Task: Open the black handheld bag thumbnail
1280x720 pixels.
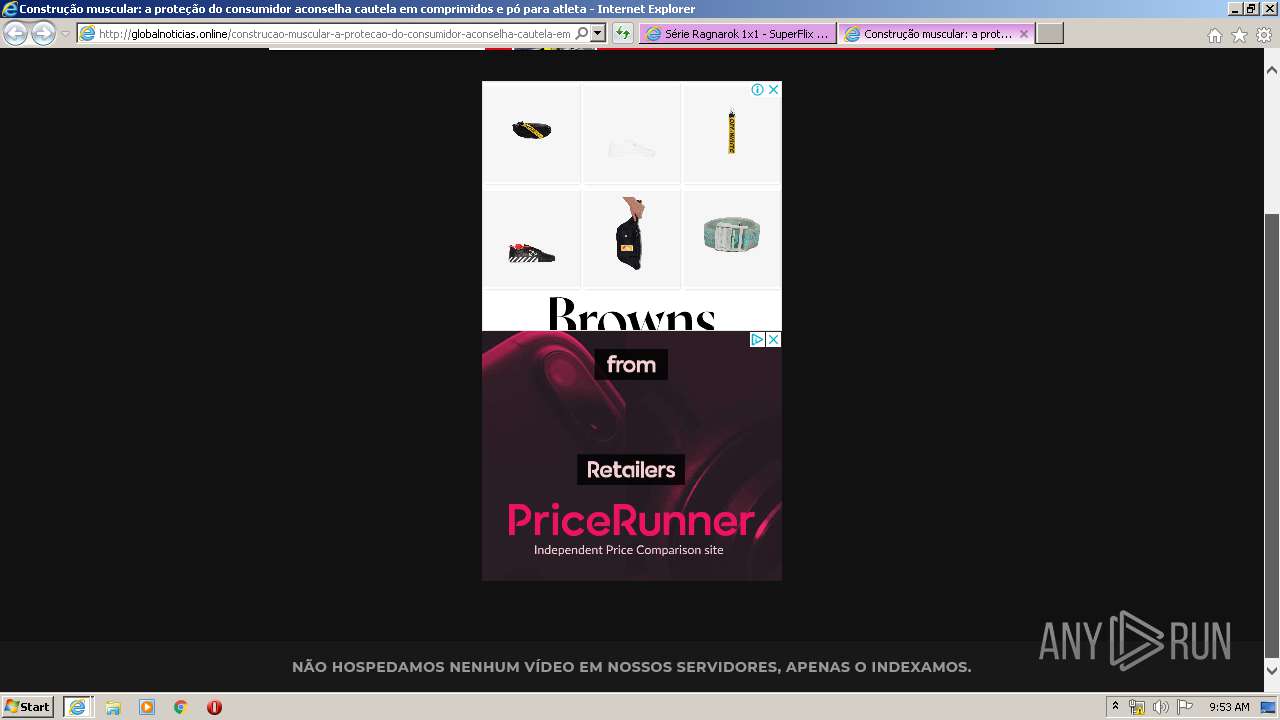Action: [632, 239]
